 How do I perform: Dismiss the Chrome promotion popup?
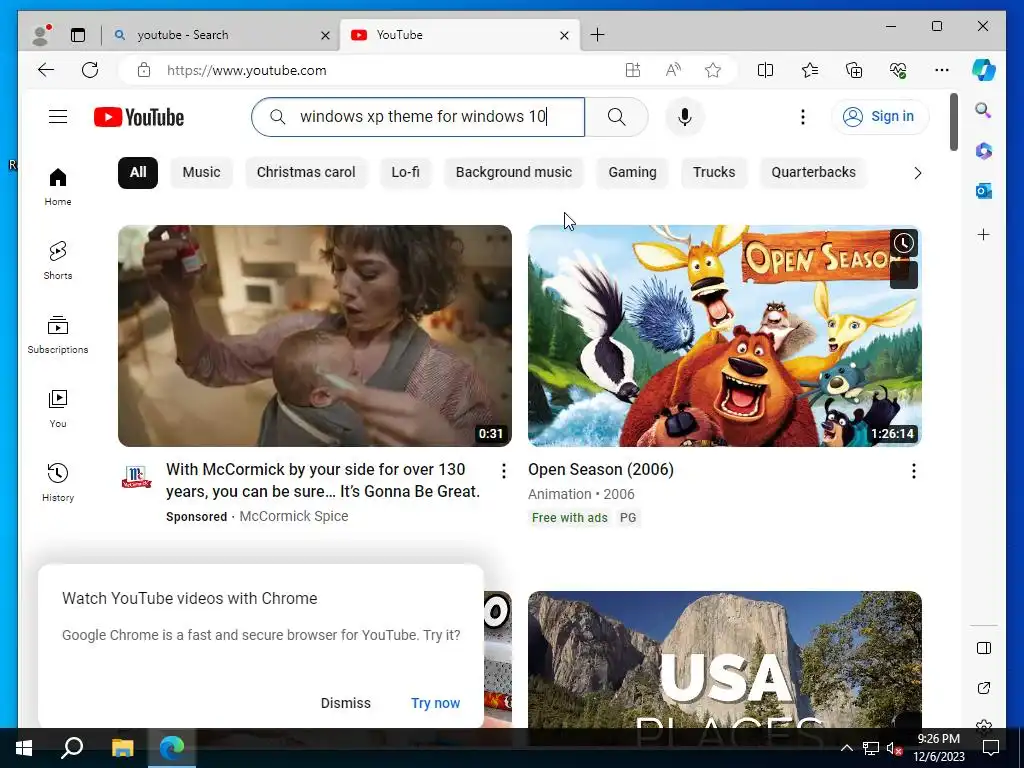(345, 703)
